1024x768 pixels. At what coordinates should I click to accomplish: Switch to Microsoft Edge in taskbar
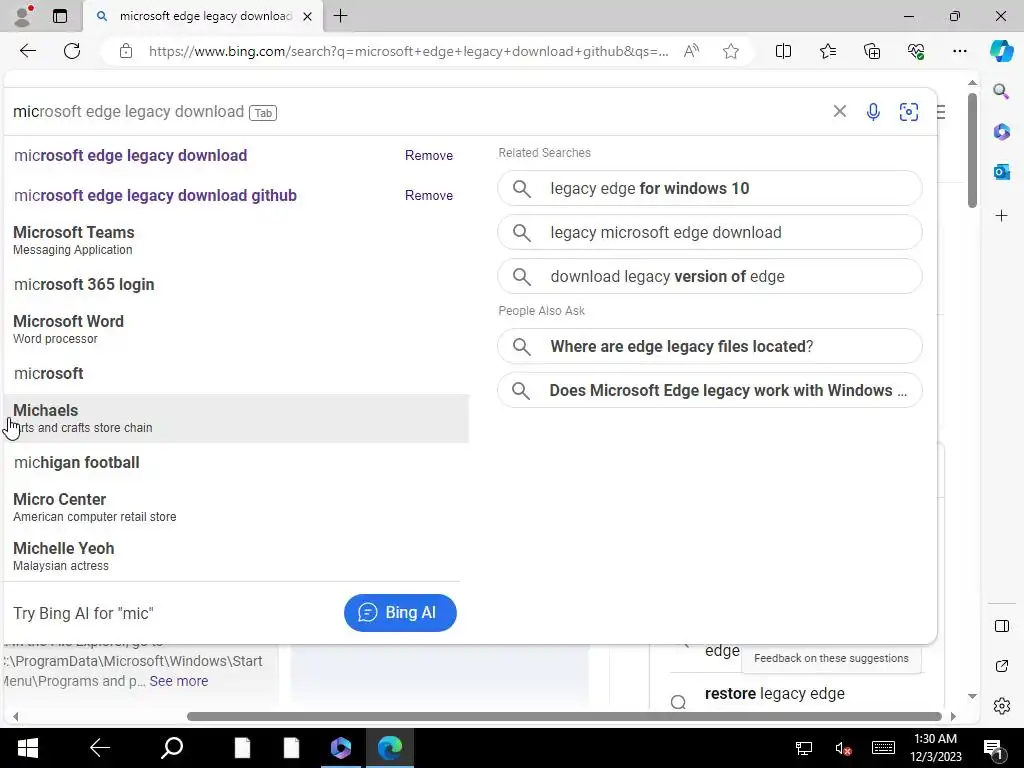(x=390, y=748)
